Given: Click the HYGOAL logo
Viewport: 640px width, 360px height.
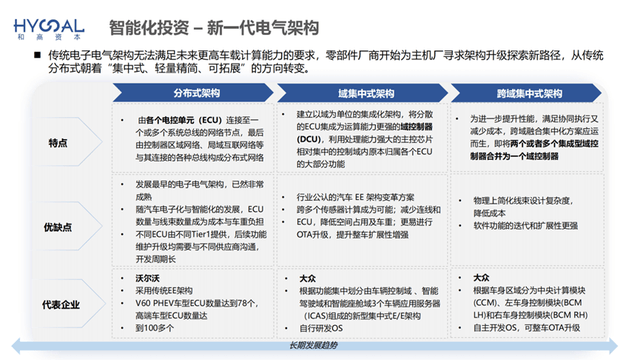Looking at the screenshot, I should pos(49,29).
